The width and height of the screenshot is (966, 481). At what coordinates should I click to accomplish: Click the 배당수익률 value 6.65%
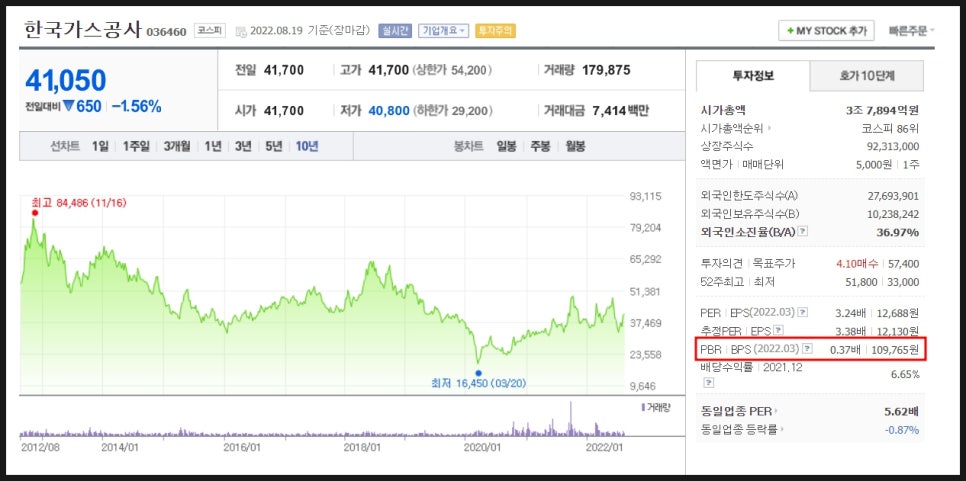905,374
